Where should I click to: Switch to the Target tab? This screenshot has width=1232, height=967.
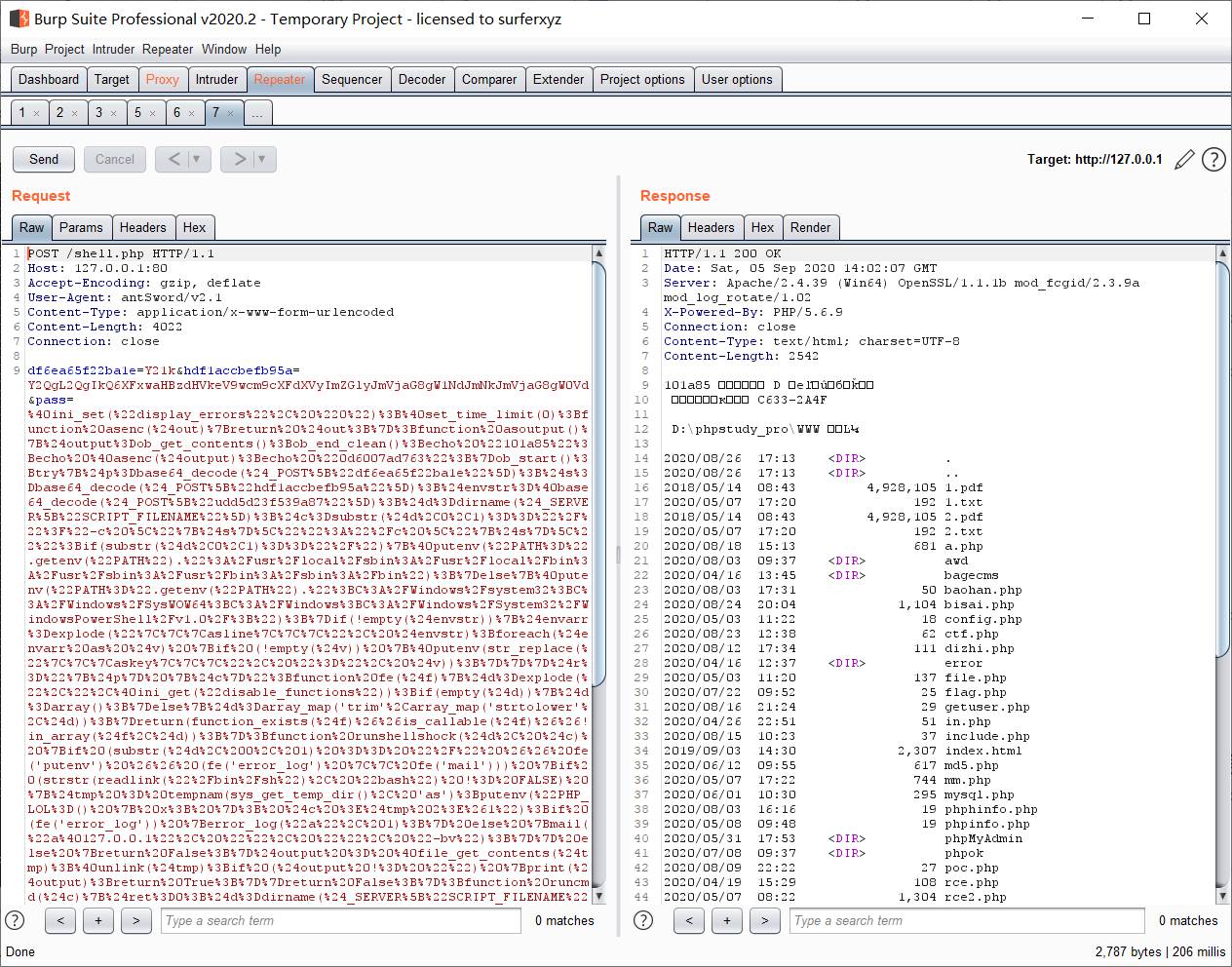click(x=112, y=80)
